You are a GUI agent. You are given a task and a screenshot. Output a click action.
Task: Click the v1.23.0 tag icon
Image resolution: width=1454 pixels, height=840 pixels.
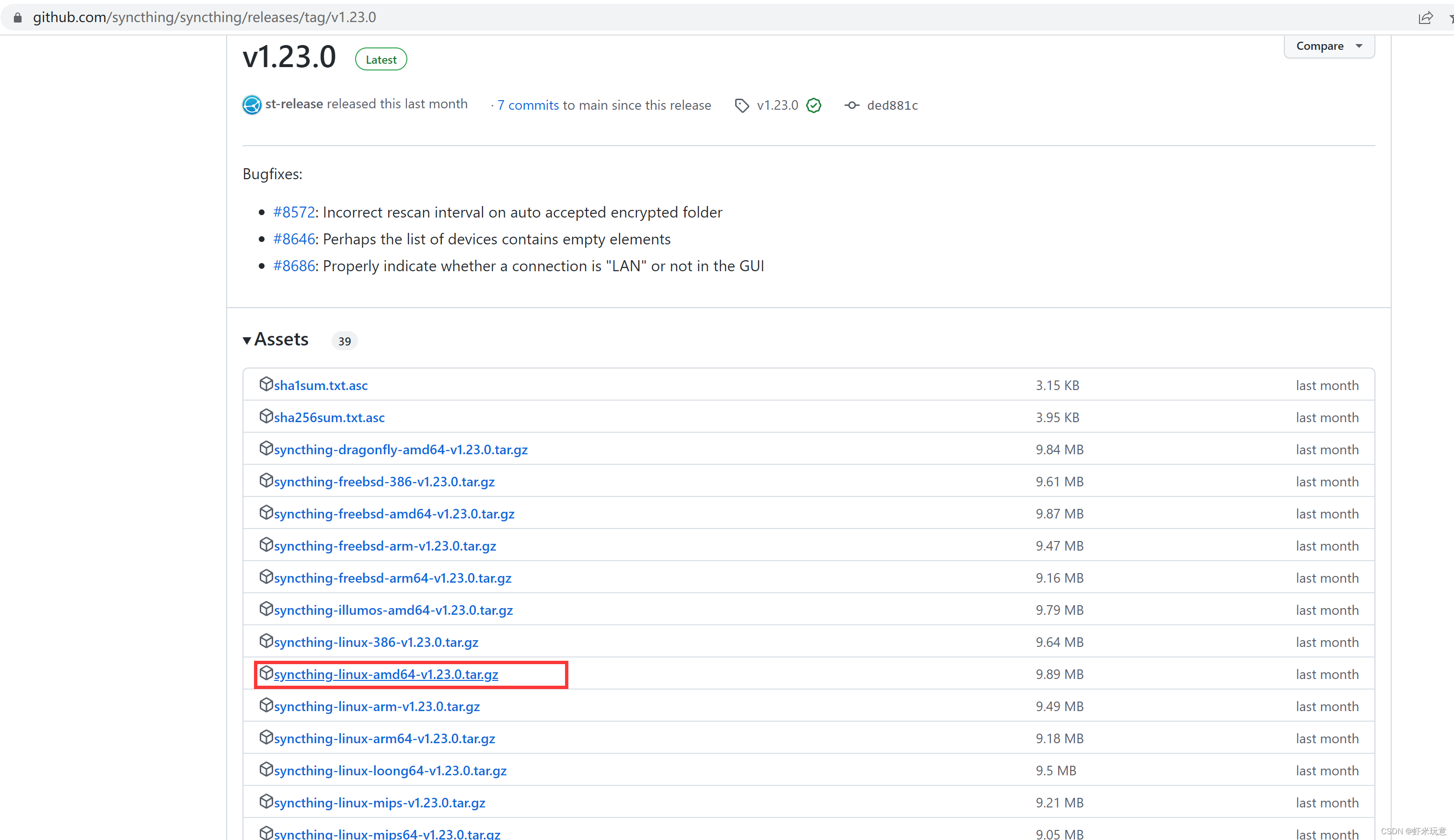(741, 105)
